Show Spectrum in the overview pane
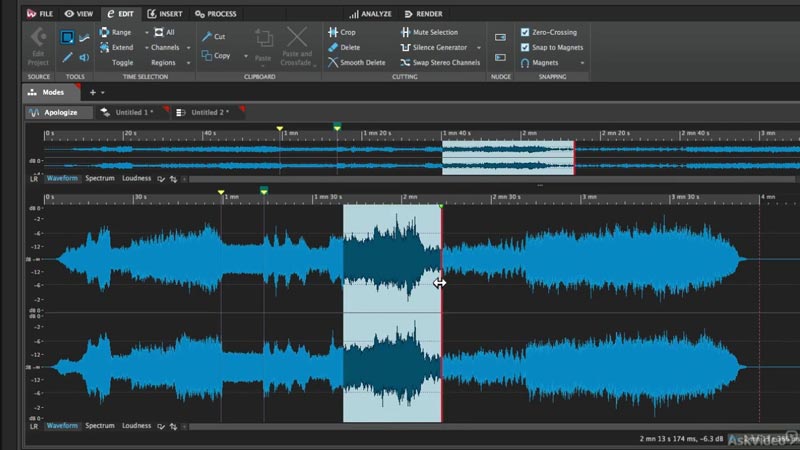Screen dimensions: 800x450 [99, 179]
